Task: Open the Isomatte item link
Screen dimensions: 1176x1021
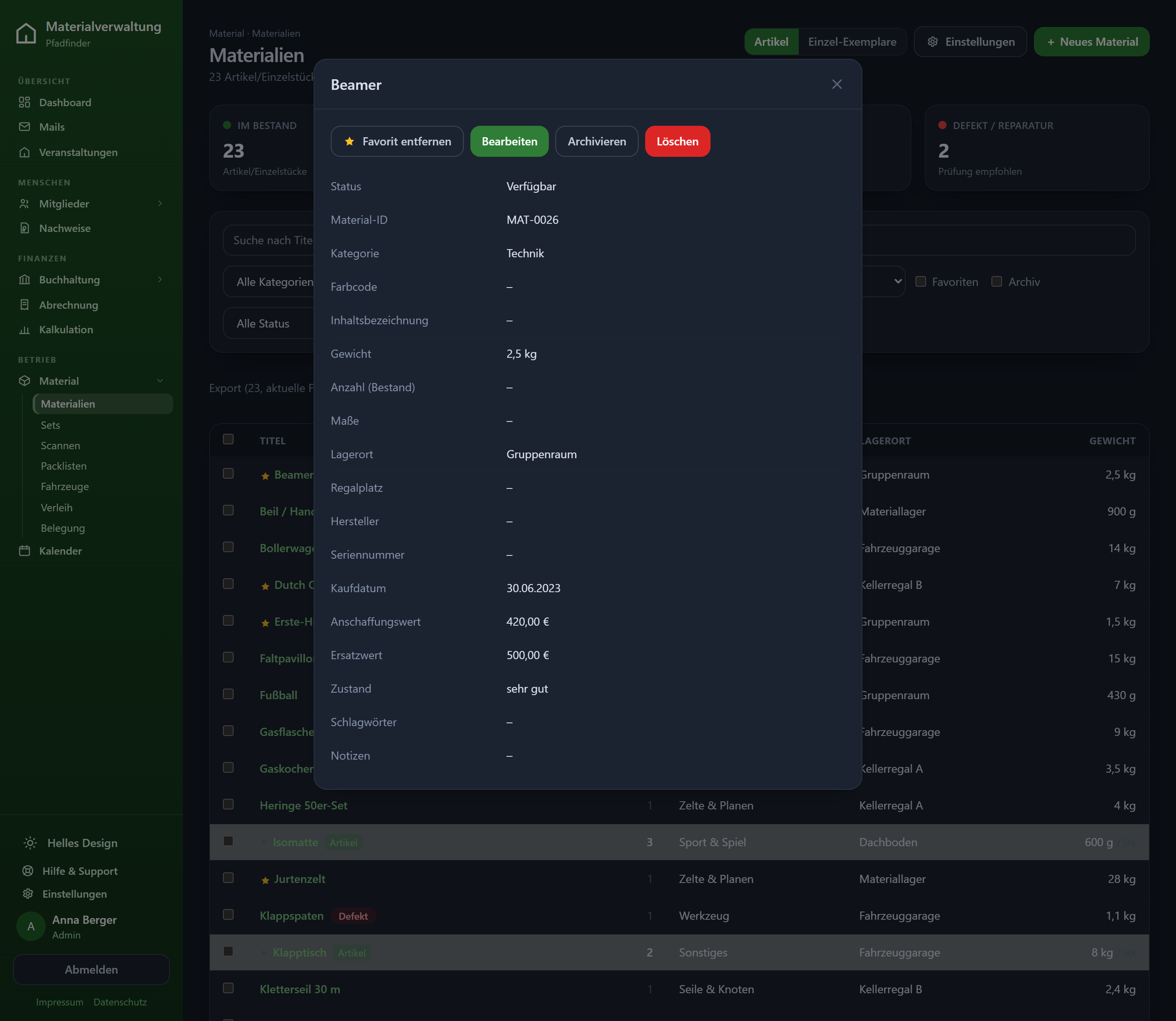Action: pyautogui.click(x=295, y=842)
